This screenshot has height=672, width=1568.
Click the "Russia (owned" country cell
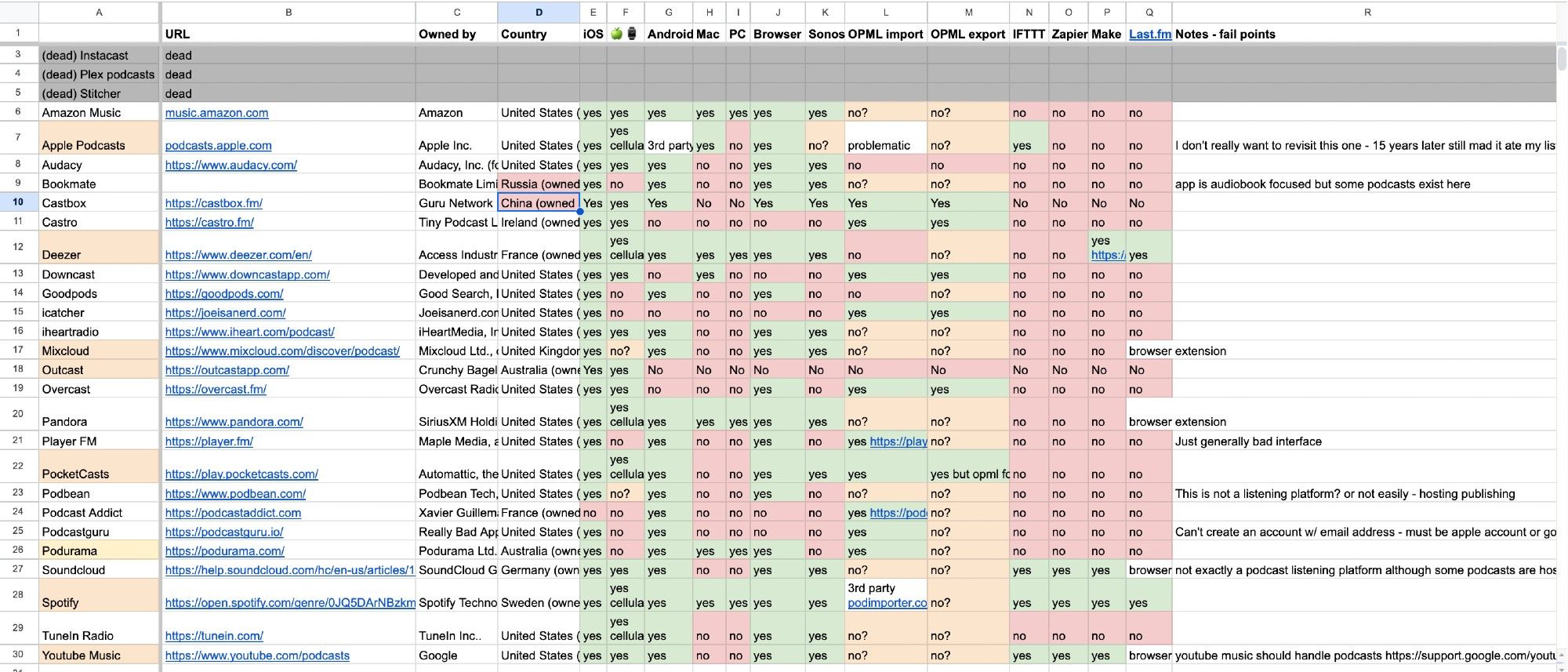point(539,184)
